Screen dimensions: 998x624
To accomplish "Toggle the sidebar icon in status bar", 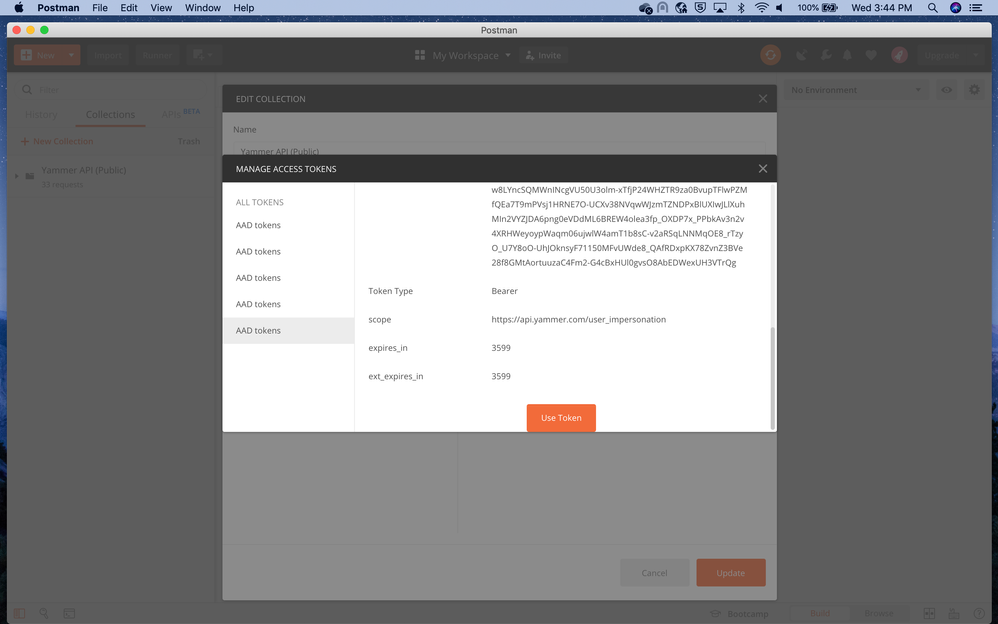I will [19, 613].
